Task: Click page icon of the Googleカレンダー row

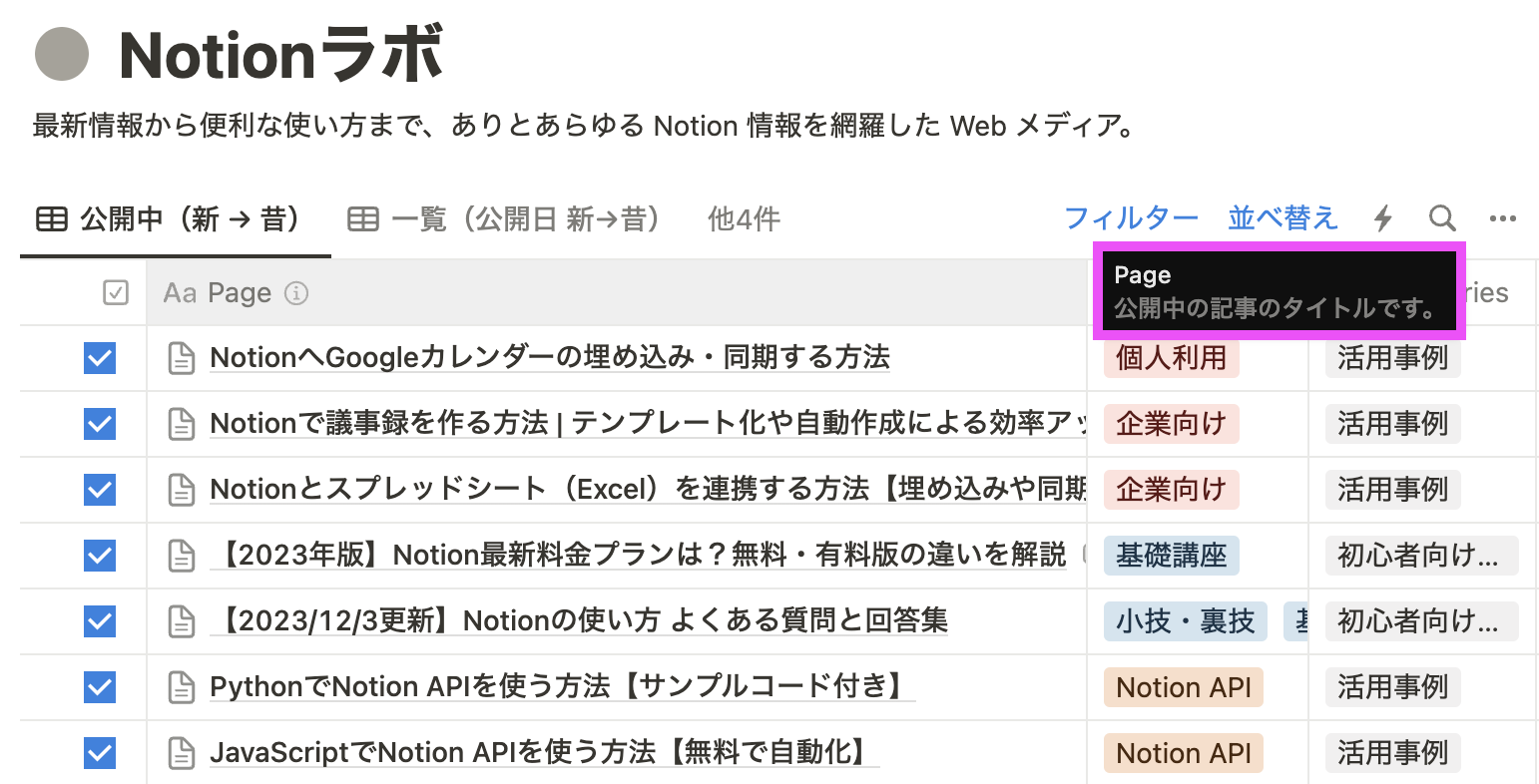Action: click(181, 358)
